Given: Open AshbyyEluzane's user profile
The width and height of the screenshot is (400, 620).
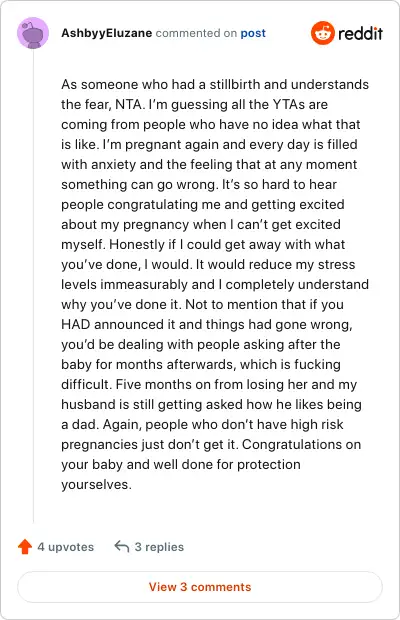Looking at the screenshot, I should (106, 33).
